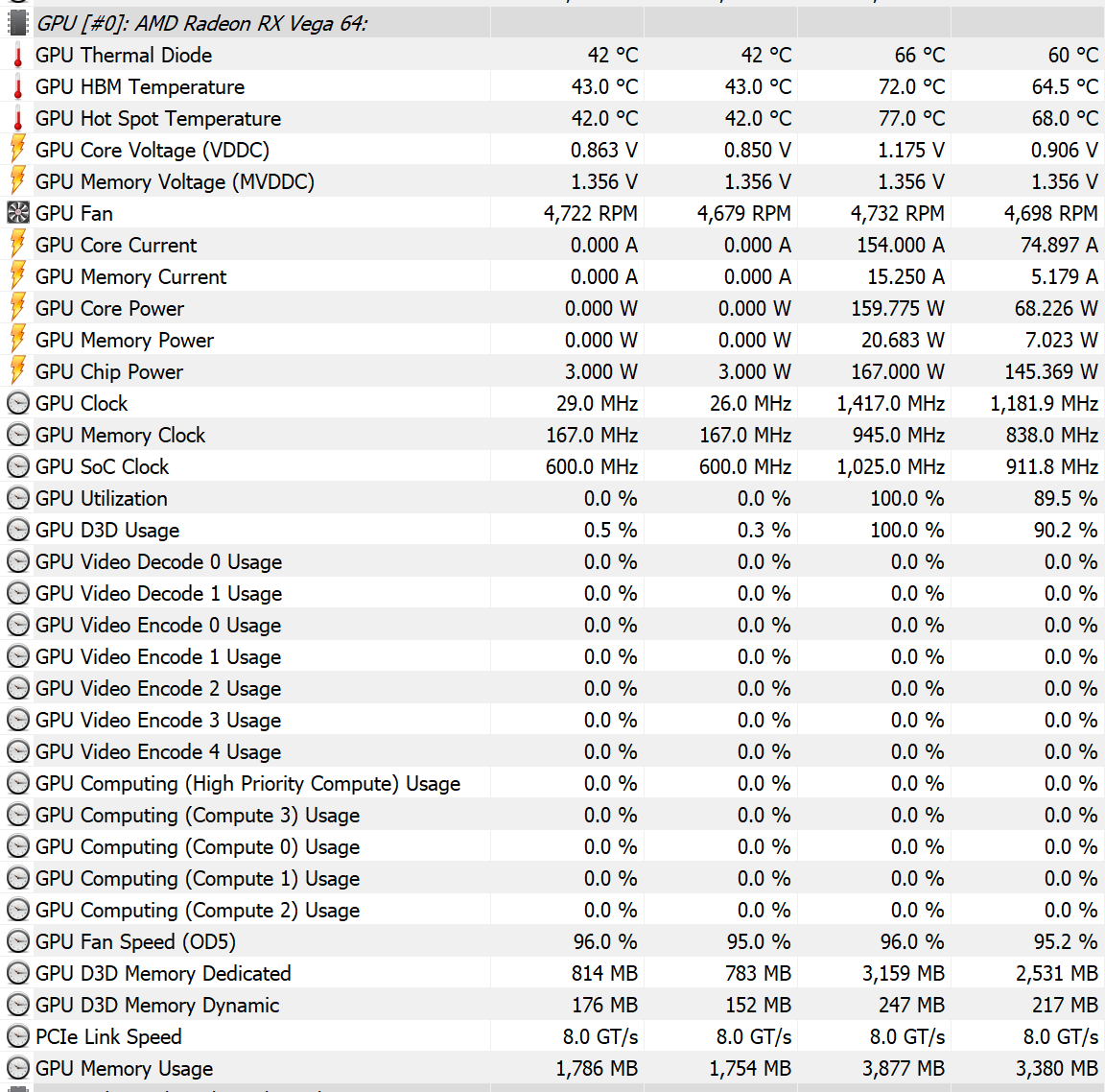Select the GPU Hot Spot Temperature label

pos(158,118)
